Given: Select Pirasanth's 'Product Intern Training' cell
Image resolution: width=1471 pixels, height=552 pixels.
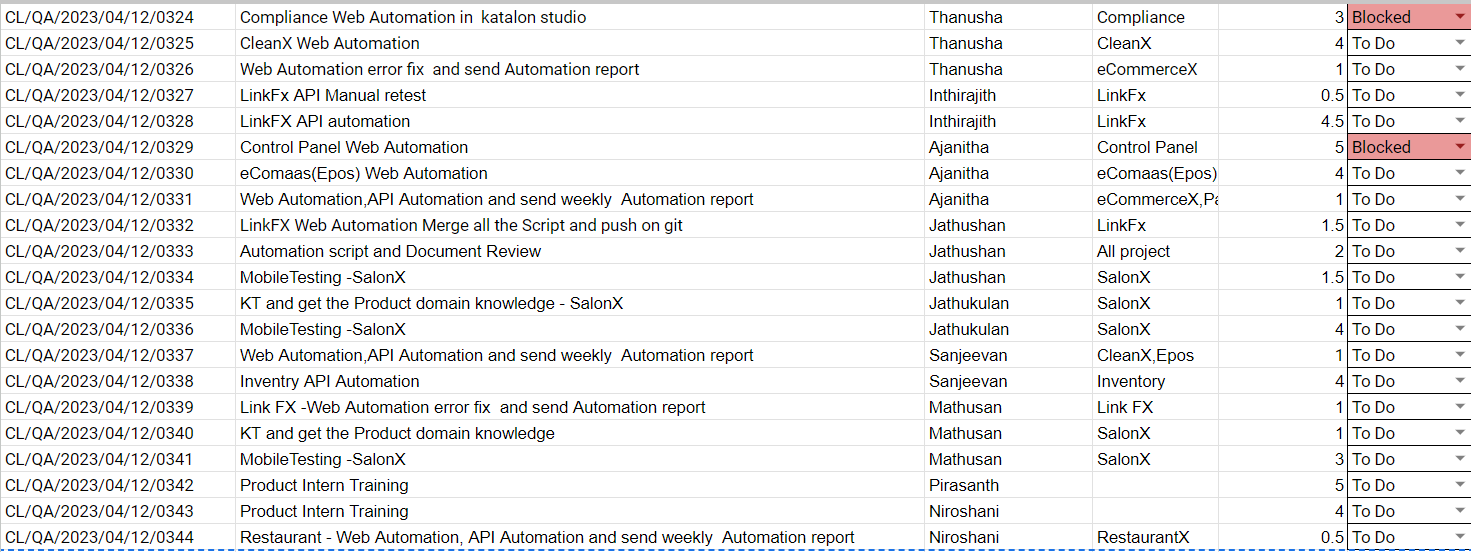Looking at the screenshot, I should pyautogui.click(x=580, y=485).
